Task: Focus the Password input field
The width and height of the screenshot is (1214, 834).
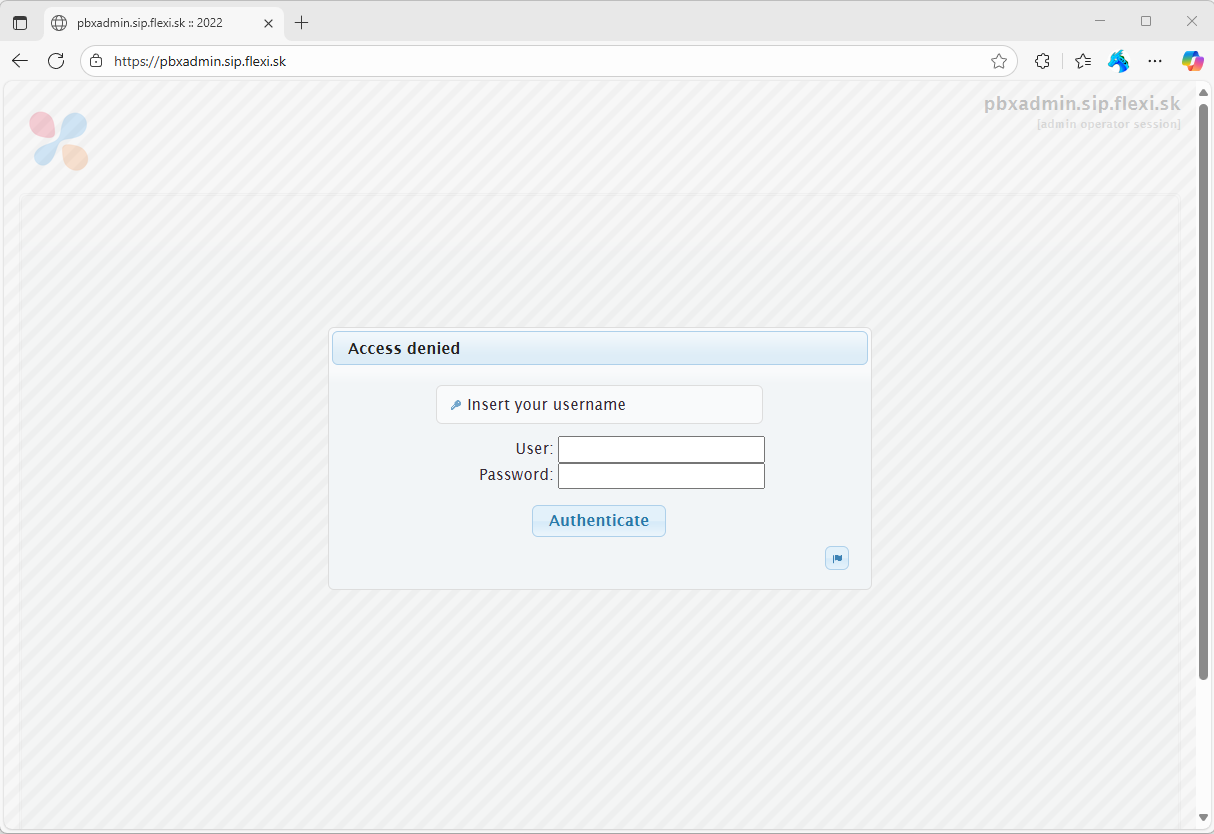Action: coord(661,475)
